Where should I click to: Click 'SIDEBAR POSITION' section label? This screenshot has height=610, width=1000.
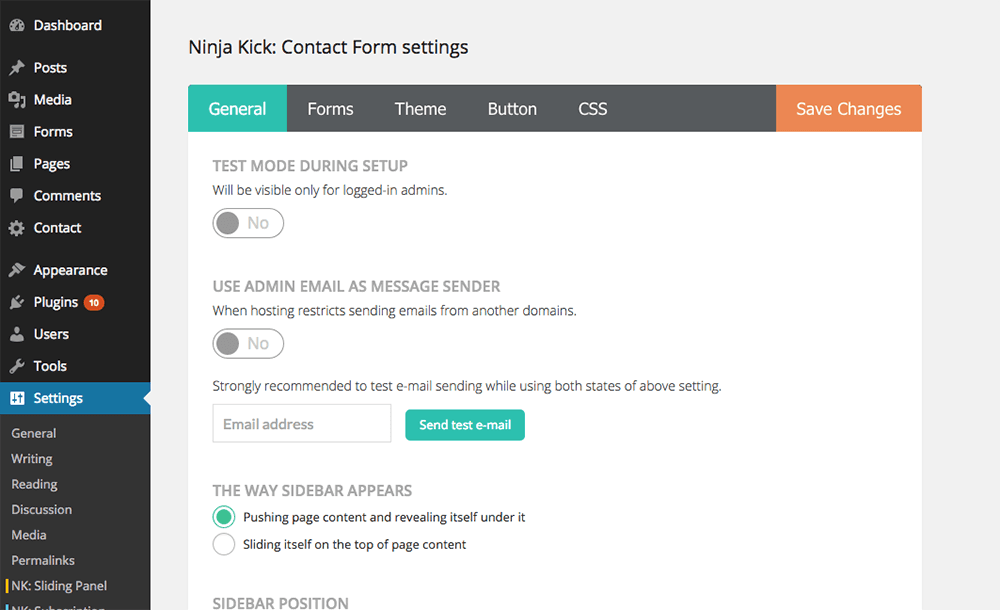(281, 603)
